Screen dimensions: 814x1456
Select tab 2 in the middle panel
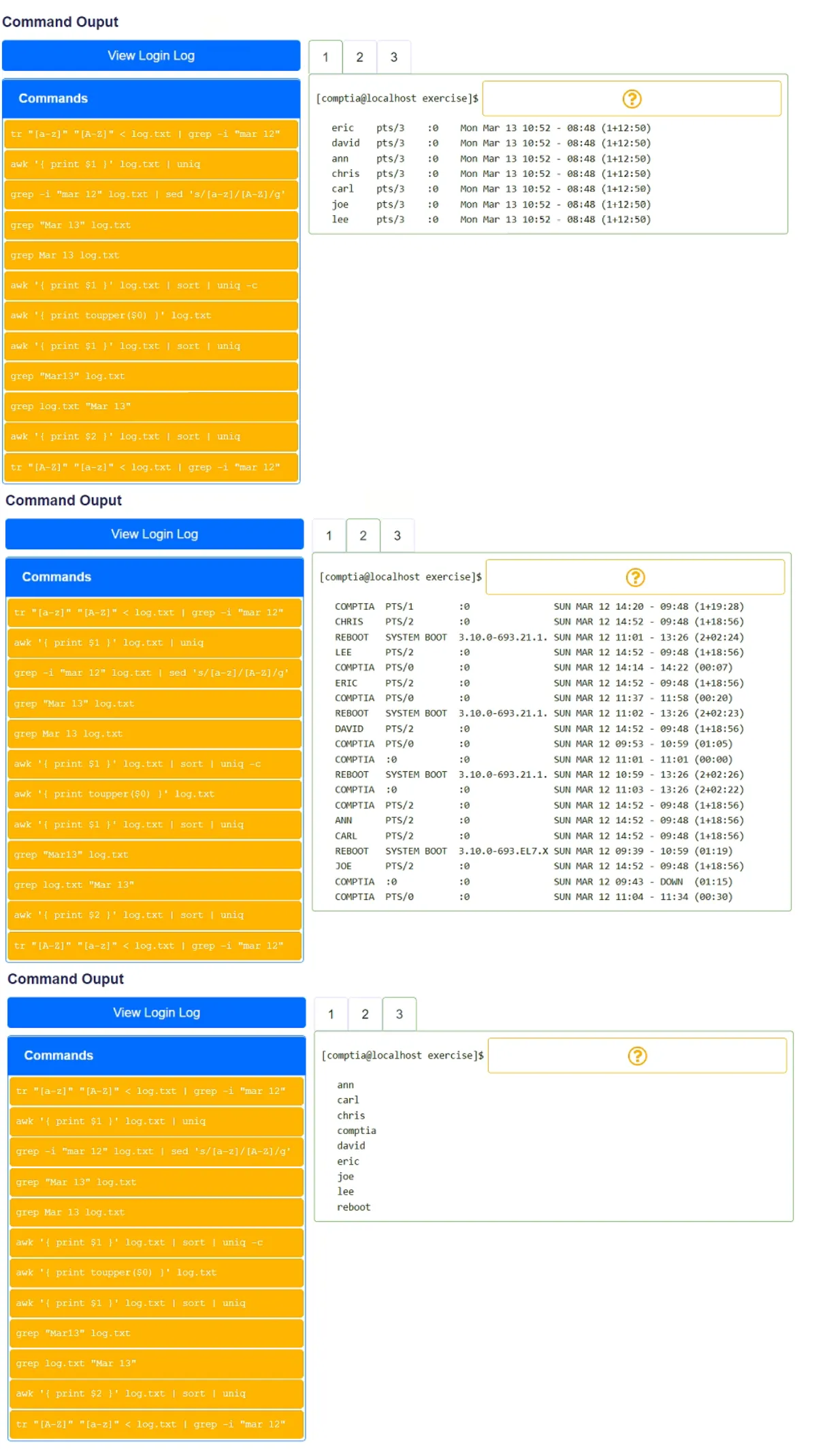(363, 536)
